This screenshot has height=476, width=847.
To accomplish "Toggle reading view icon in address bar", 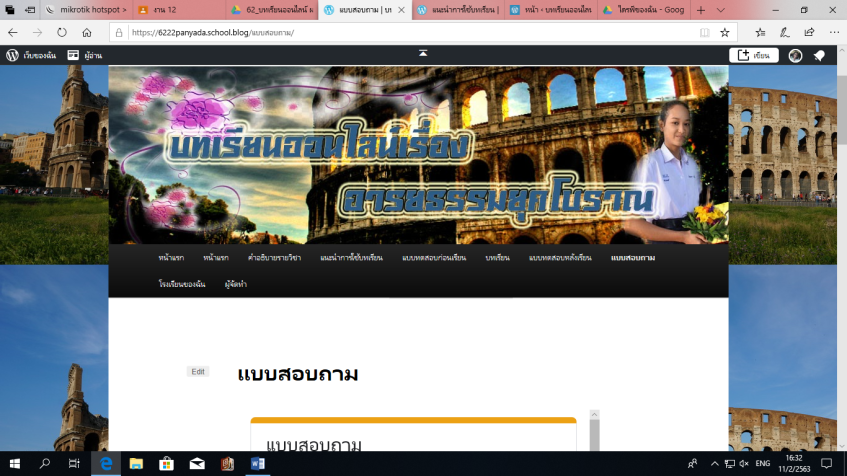I will click(705, 32).
